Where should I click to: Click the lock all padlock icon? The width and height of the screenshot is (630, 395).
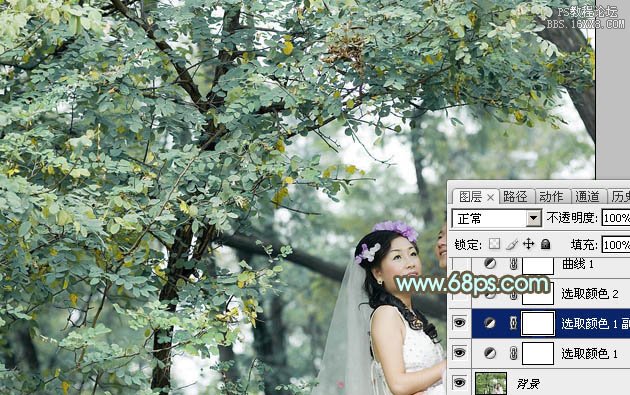coord(545,244)
